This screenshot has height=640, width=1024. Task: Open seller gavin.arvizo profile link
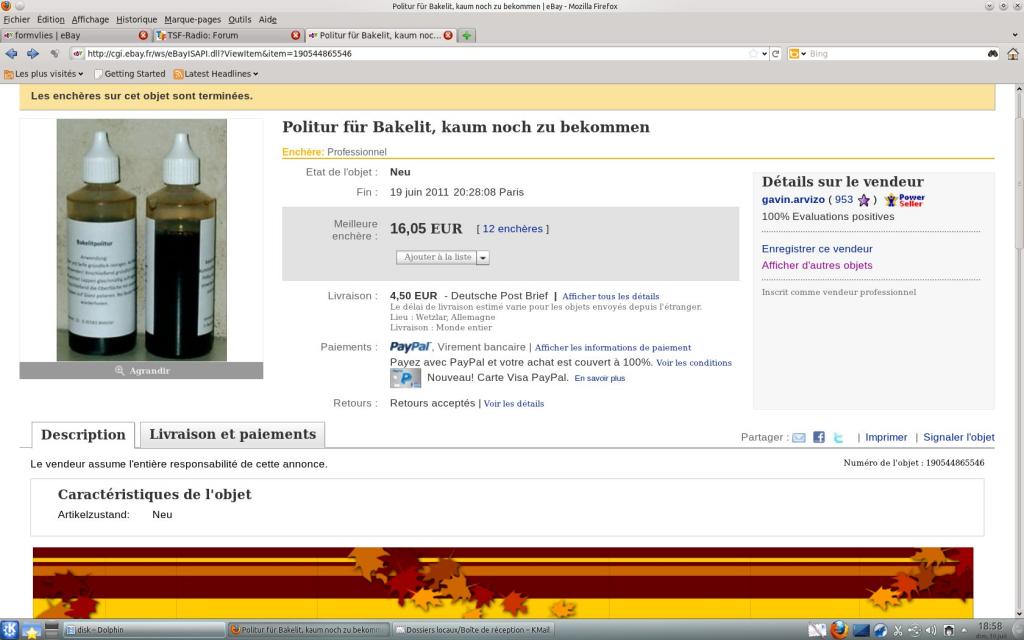(793, 200)
